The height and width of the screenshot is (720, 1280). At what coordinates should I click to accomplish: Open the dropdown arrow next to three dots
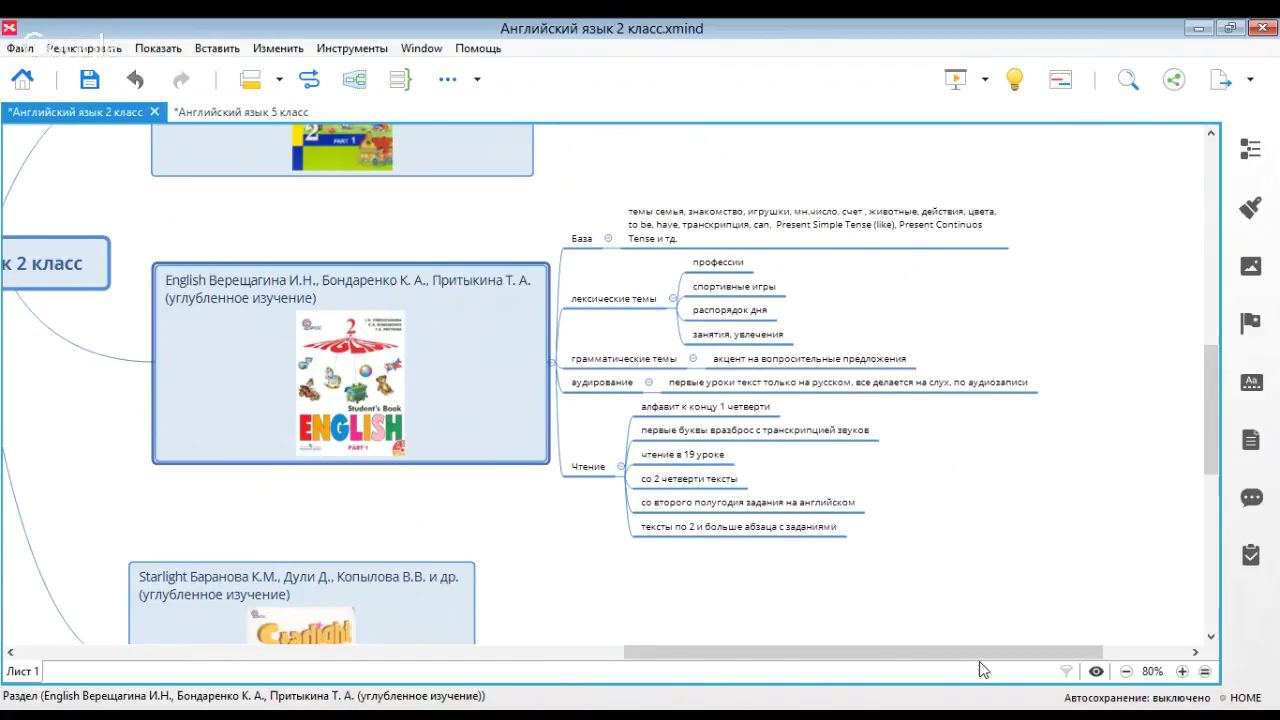[477, 80]
